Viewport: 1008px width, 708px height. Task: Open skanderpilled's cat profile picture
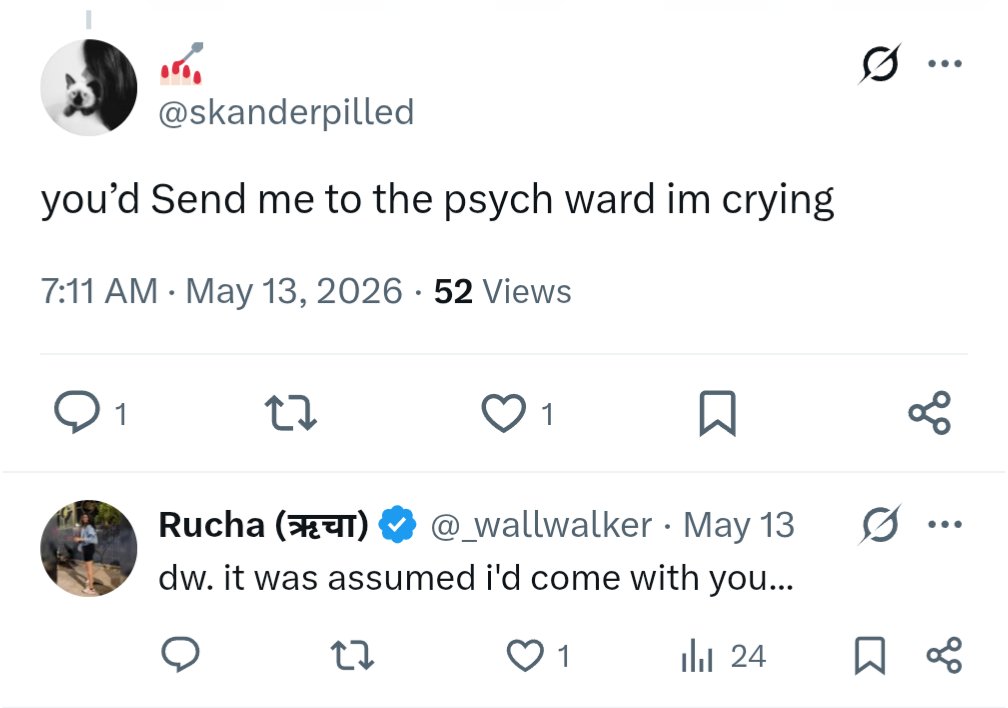(x=89, y=87)
